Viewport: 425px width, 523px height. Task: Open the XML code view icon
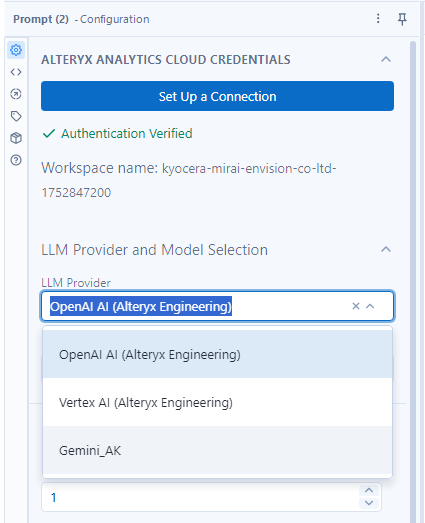point(16,72)
